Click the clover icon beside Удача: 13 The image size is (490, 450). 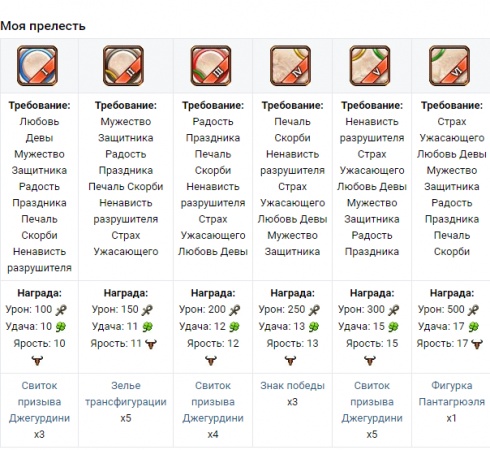(314, 327)
